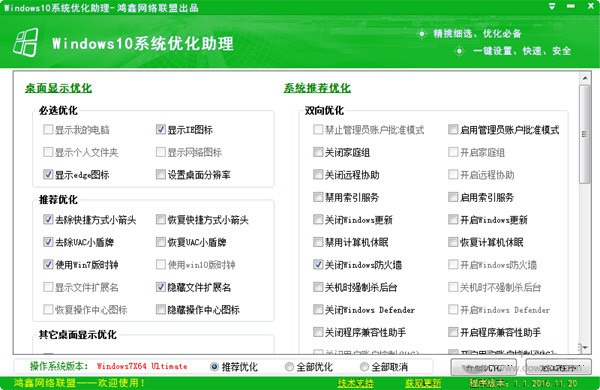This screenshot has width=600, height=390.
Task: Uncheck 使用Win7版时钟 checkbox
Action: pyautogui.click(x=48, y=264)
